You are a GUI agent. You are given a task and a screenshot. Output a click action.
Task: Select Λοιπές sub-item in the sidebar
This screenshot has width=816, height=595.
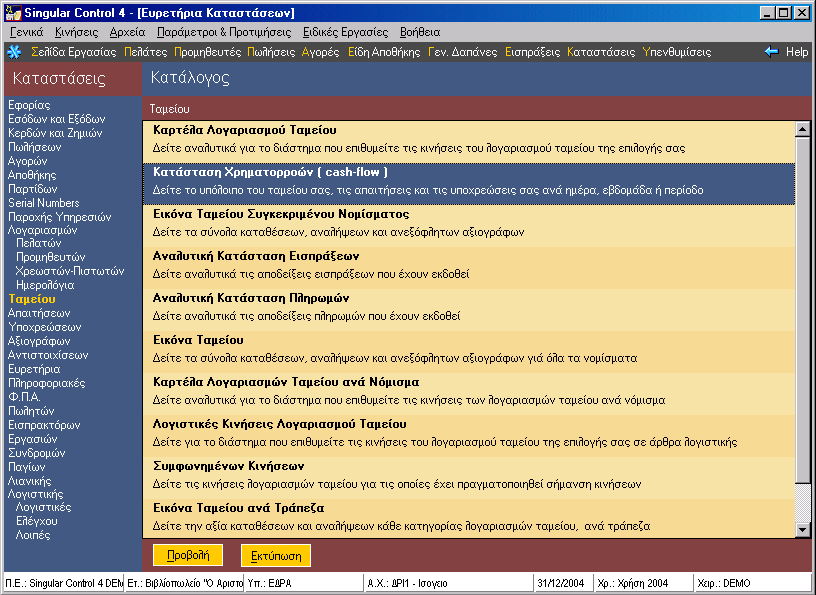pos(33,535)
